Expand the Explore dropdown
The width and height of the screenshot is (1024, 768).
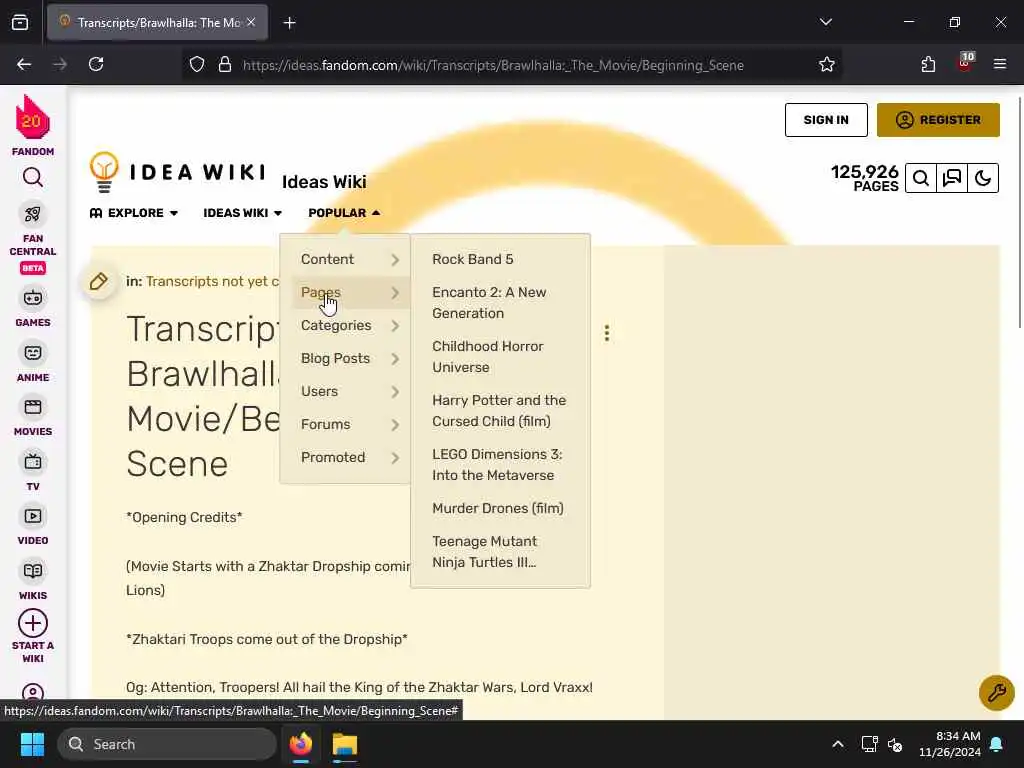pos(134,213)
